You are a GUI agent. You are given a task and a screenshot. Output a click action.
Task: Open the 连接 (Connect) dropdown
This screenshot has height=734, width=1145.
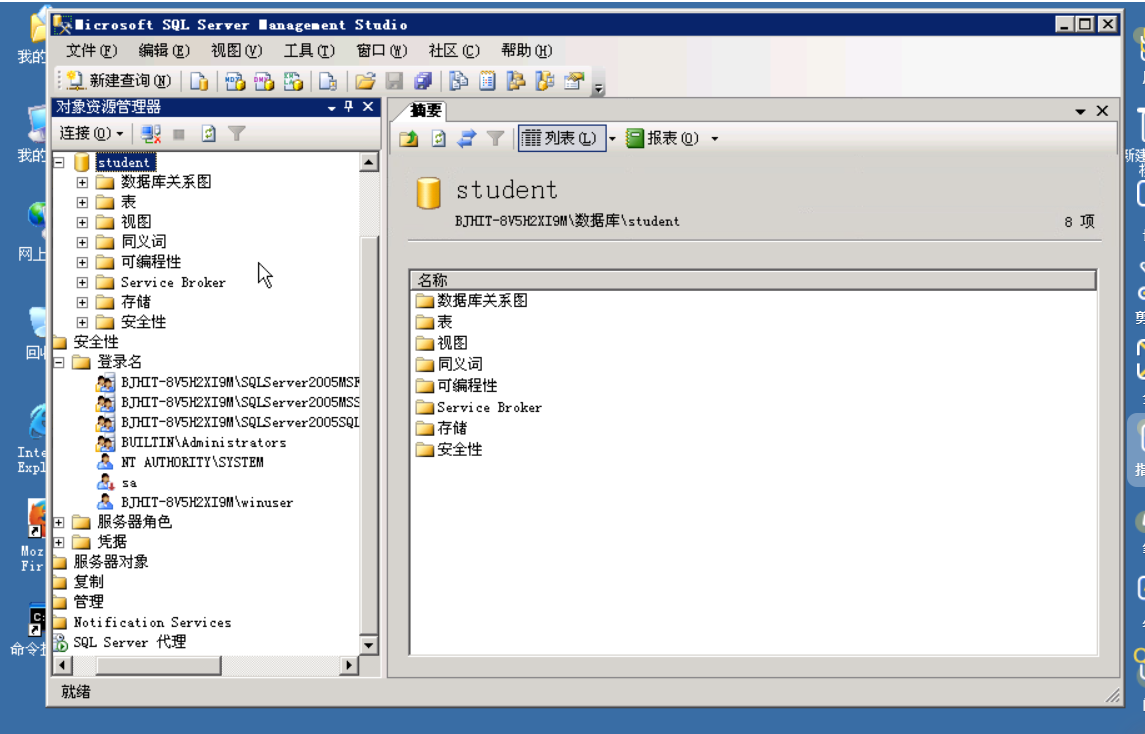click(91, 134)
